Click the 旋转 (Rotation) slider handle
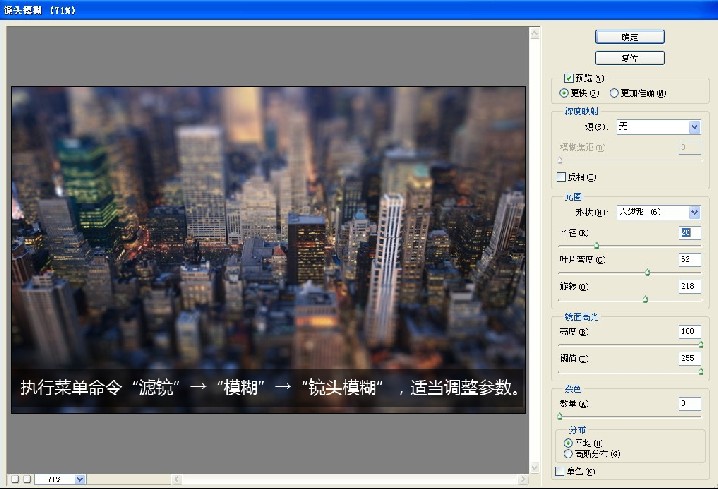This screenshot has width=718, height=489. coord(645,298)
